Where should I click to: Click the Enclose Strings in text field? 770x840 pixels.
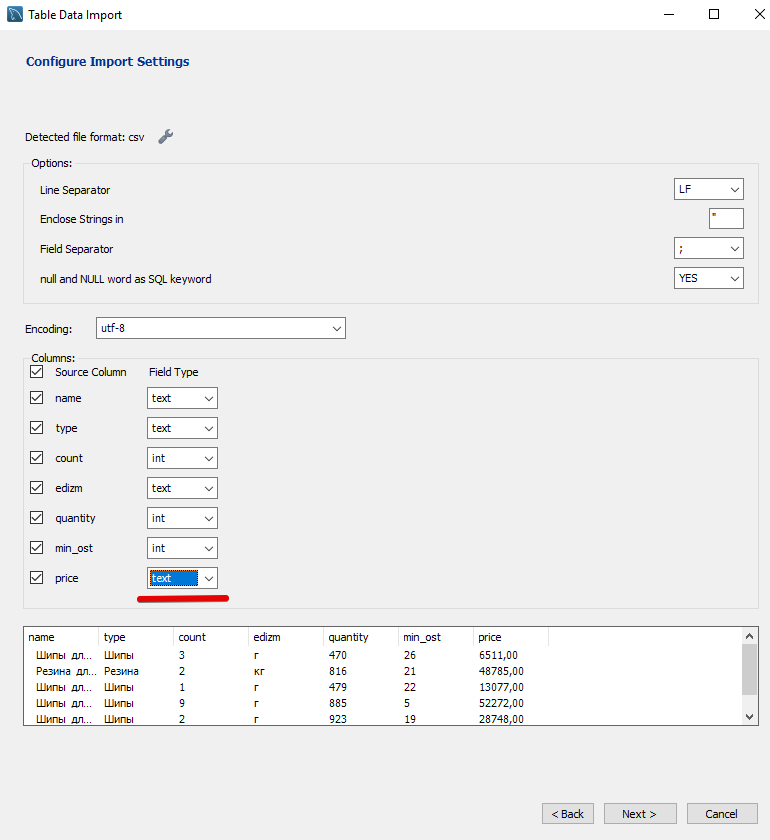click(726, 218)
